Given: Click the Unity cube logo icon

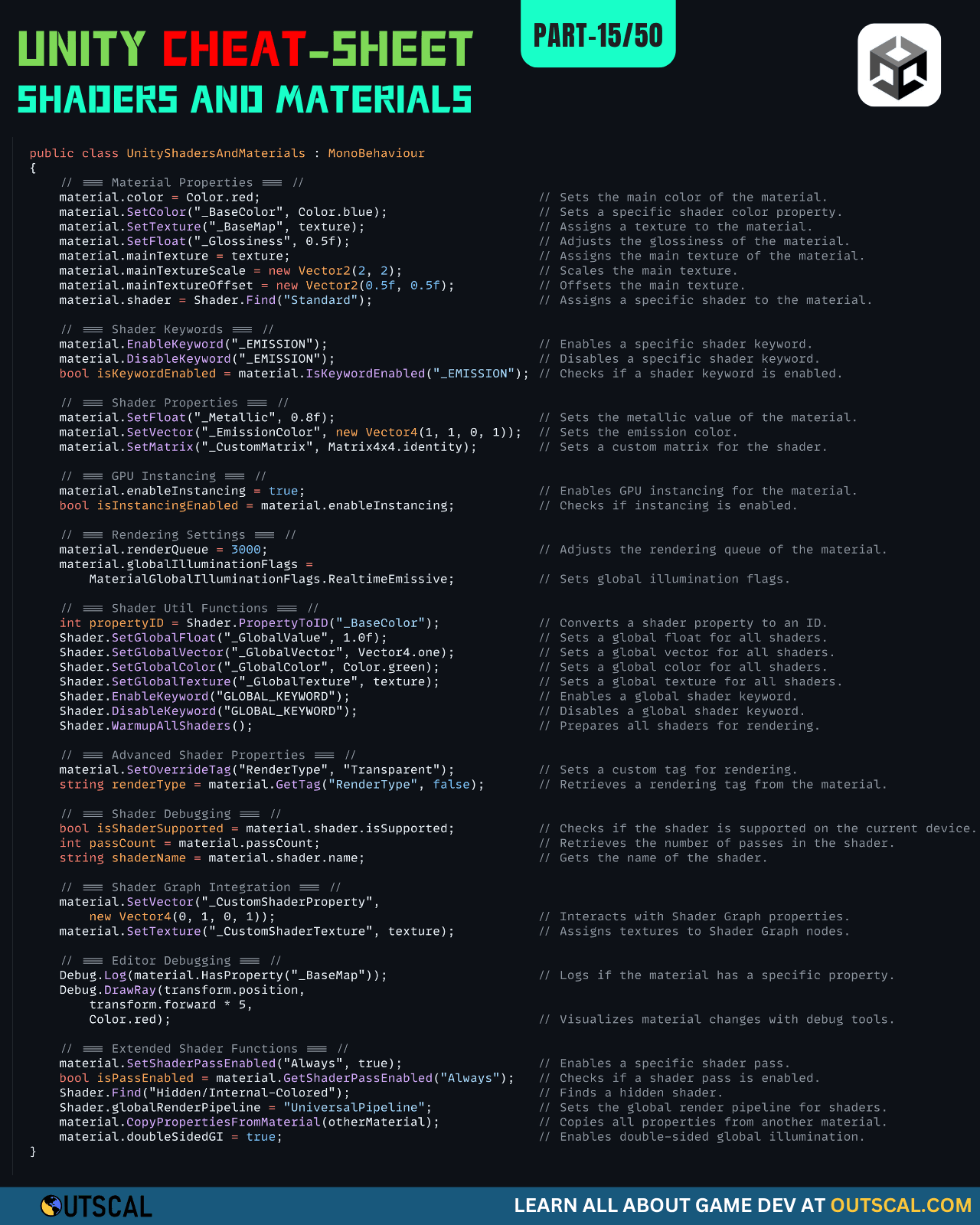Looking at the screenshot, I should tap(899, 65).
